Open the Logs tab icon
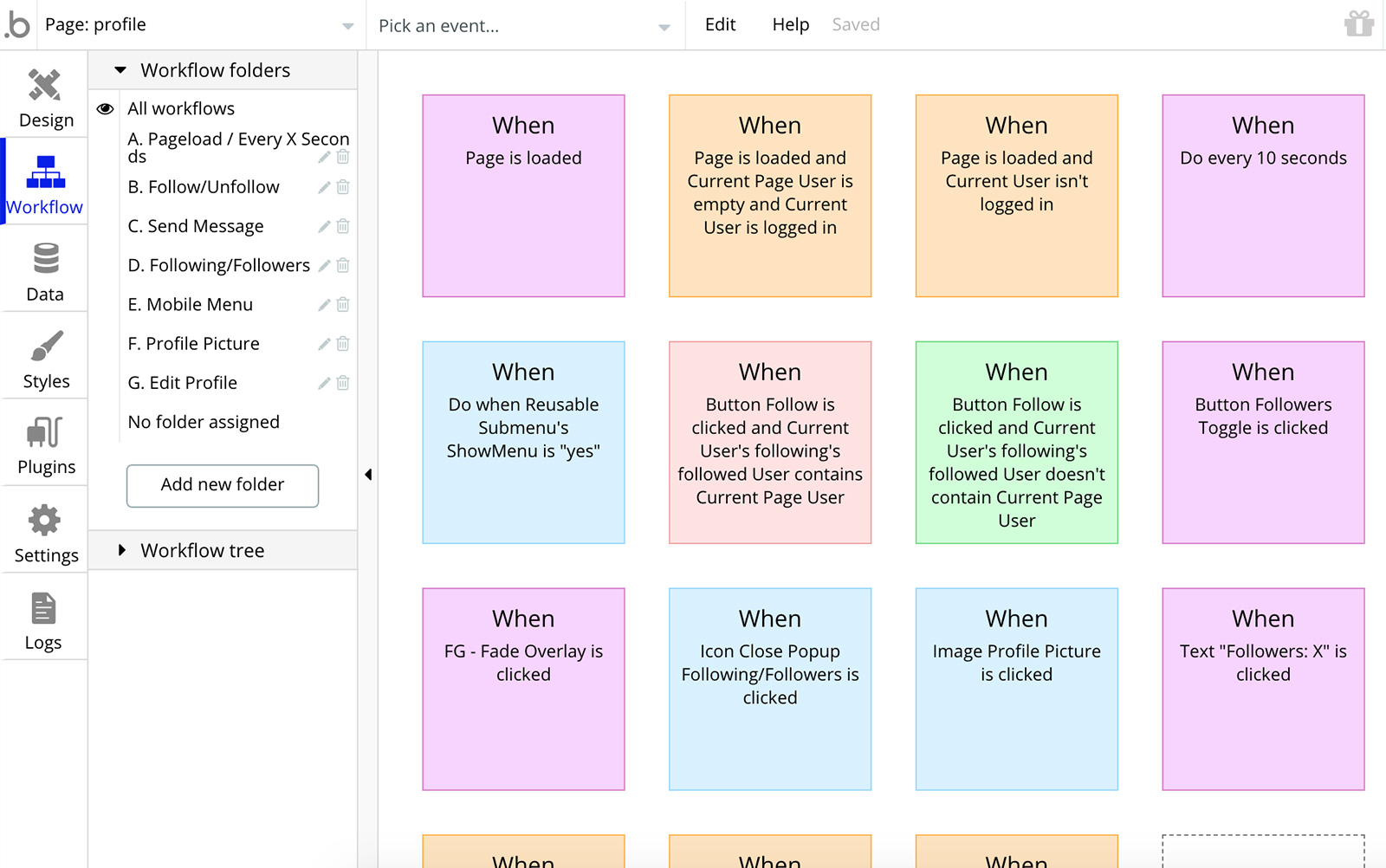This screenshot has width=1386, height=868. (x=43, y=608)
